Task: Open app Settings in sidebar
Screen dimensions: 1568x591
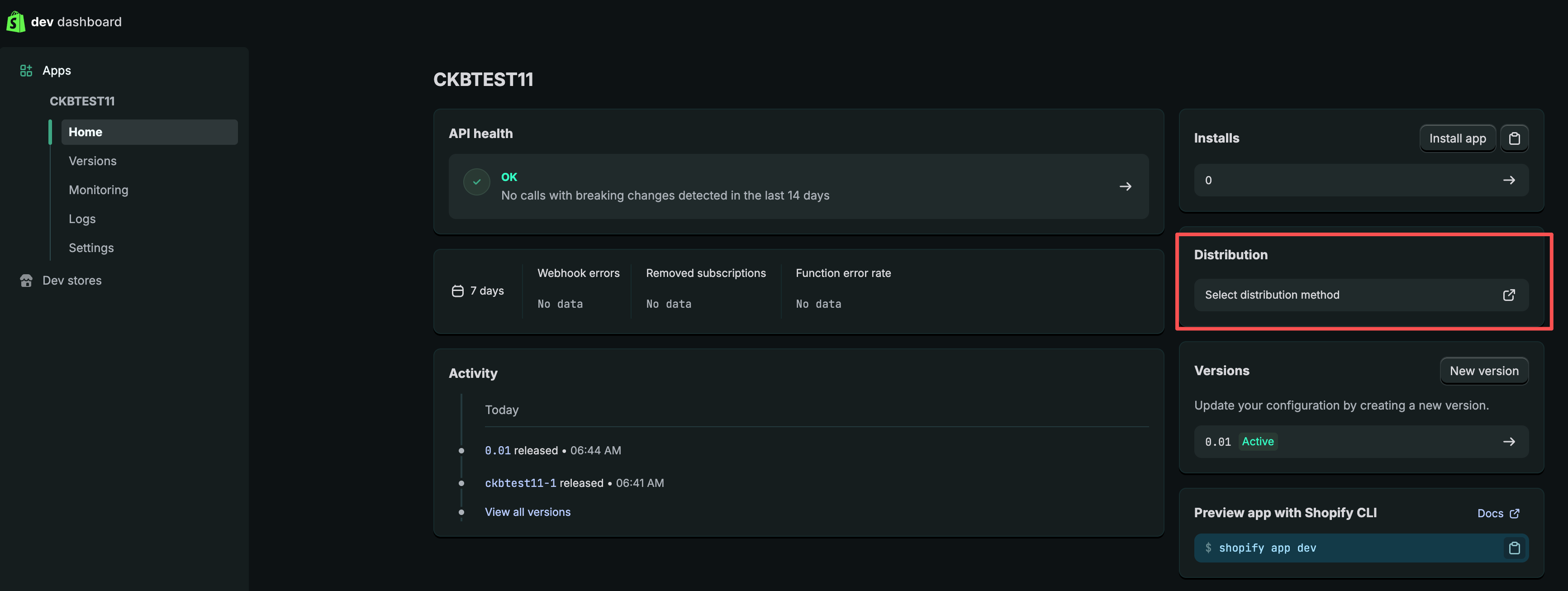Action: [91, 248]
